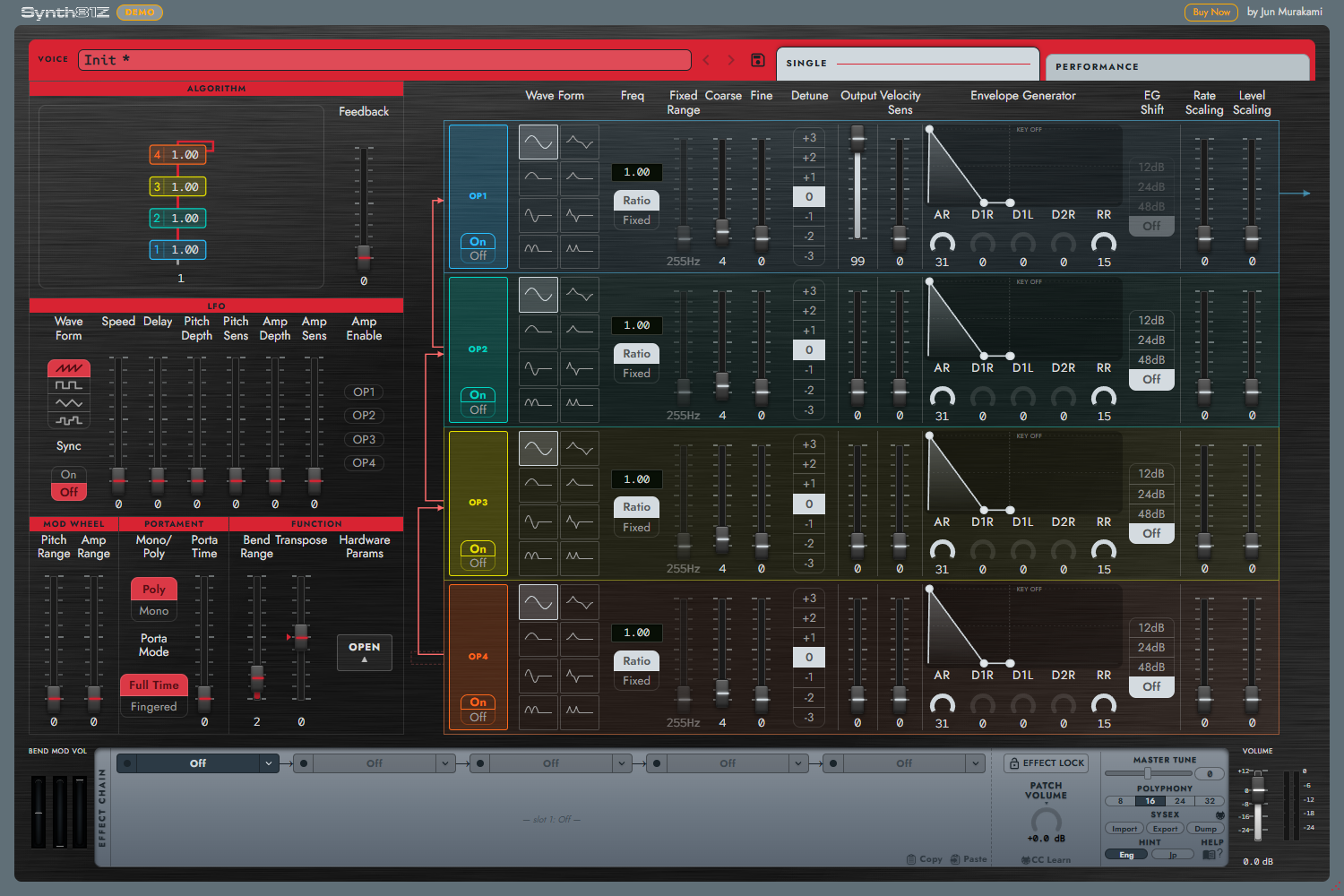The height and width of the screenshot is (896, 1344).
Task: Copy the effect slot settings
Action: [x=925, y=859]
